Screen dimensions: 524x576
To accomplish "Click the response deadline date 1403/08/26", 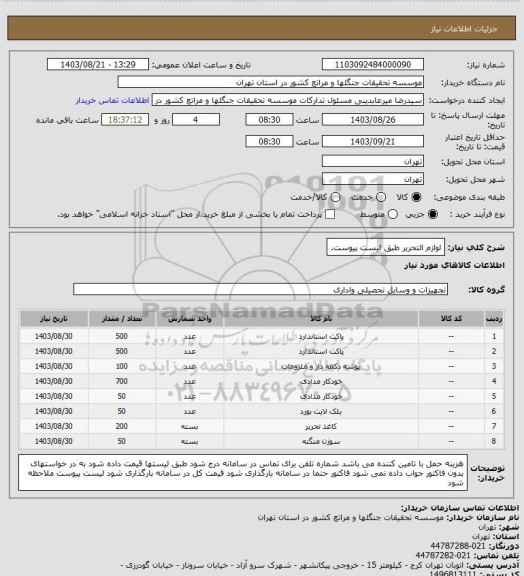I will (373, 120).
